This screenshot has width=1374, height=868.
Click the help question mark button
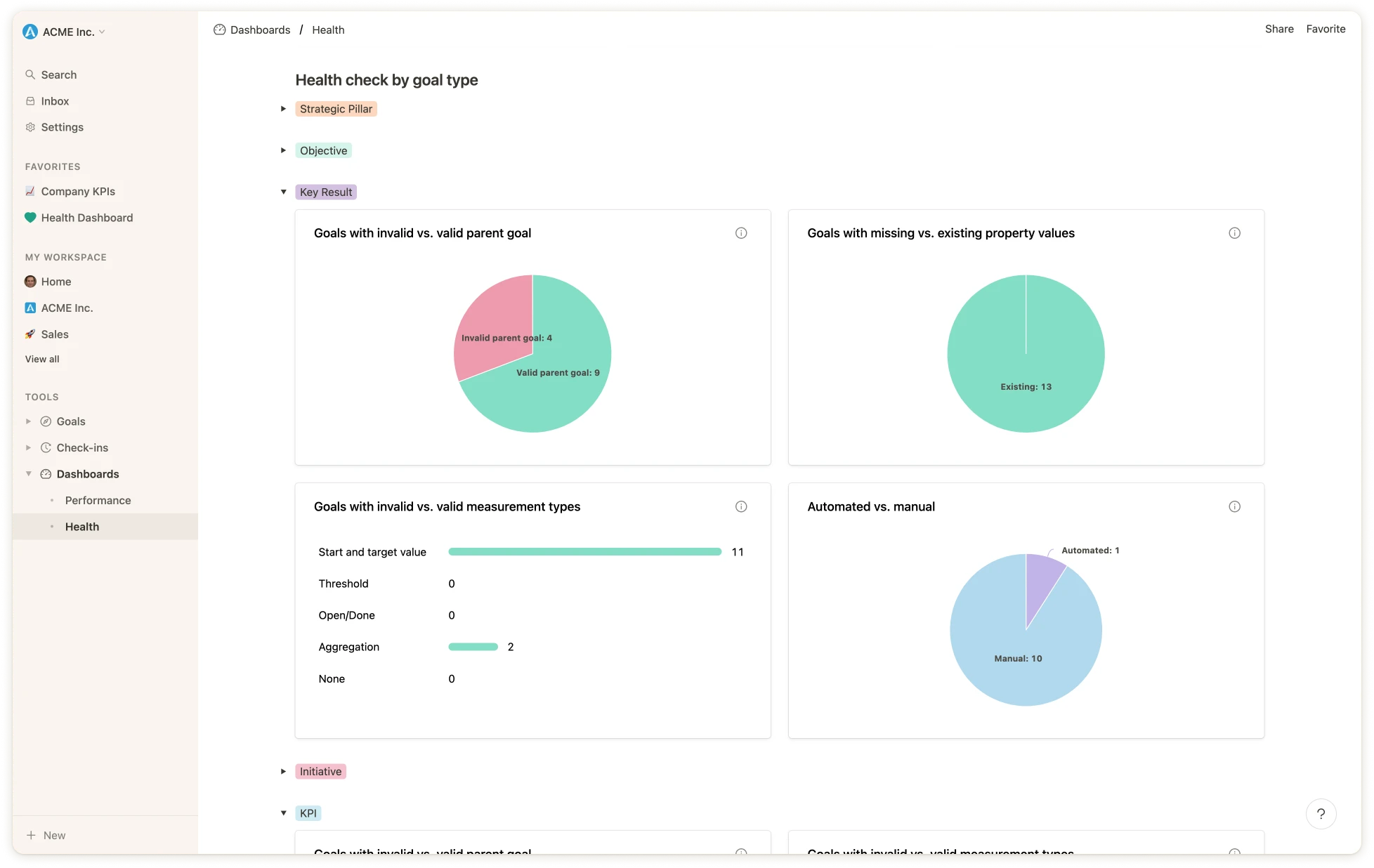1321,814
